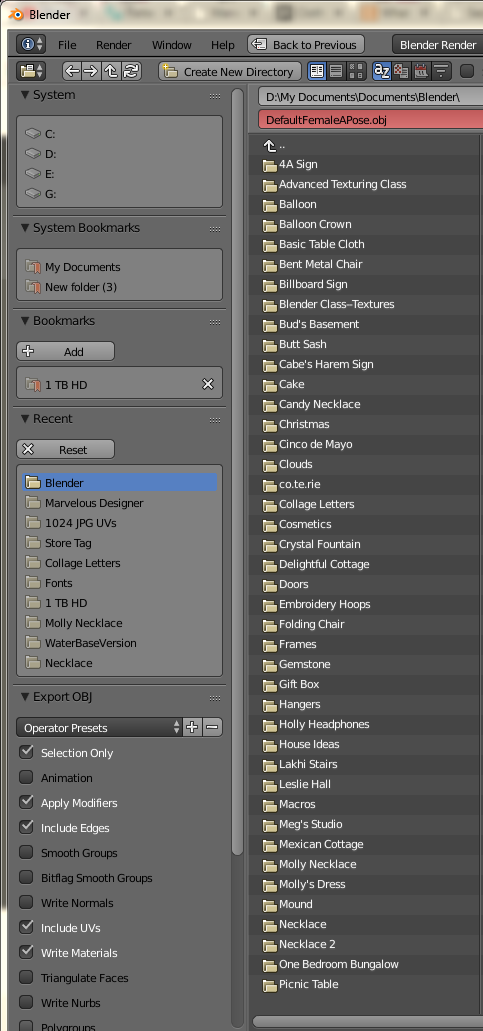Open Operator Presets dropdown
The width and height of the screenshot is (483, 1031).
pyautogui.click(x=99, y=727)
